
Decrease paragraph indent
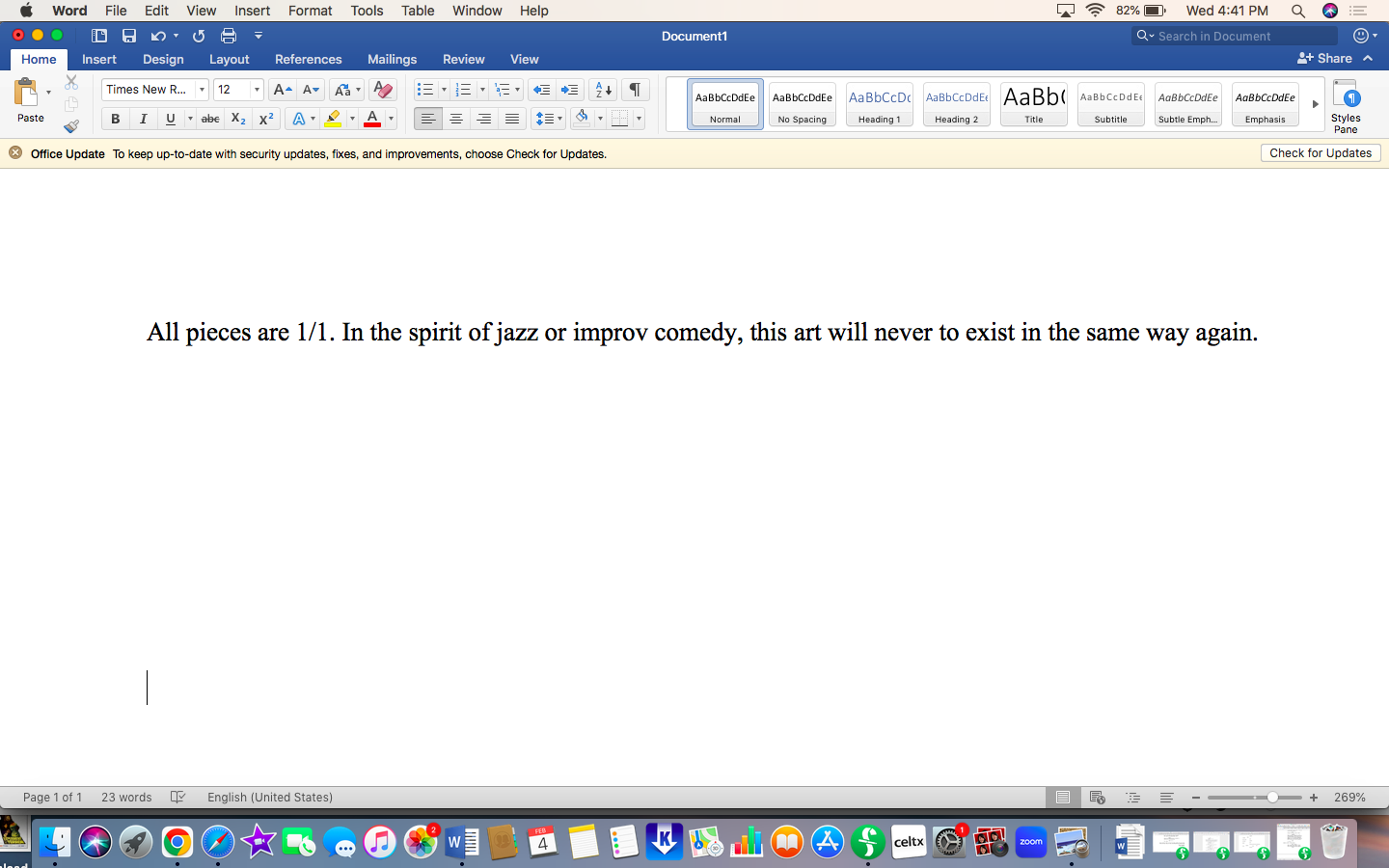tap(541, 90)
